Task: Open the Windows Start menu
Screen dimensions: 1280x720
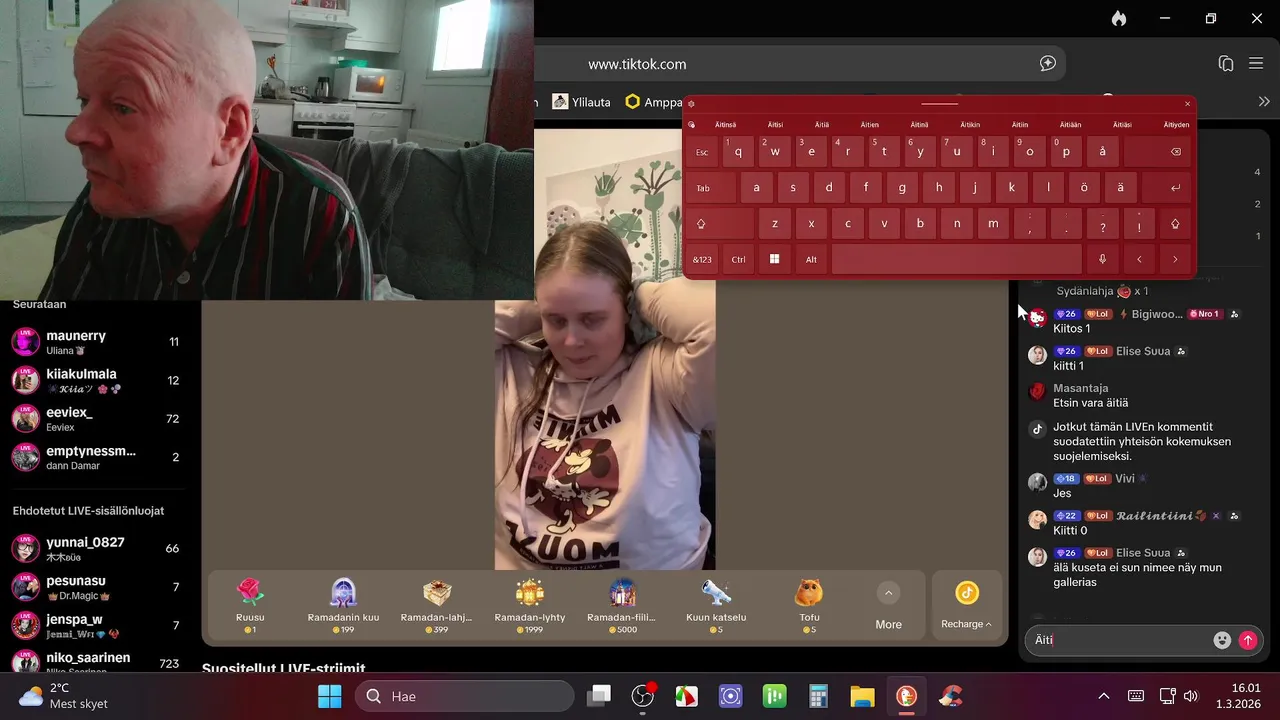Action: click(x=329, y=696)
